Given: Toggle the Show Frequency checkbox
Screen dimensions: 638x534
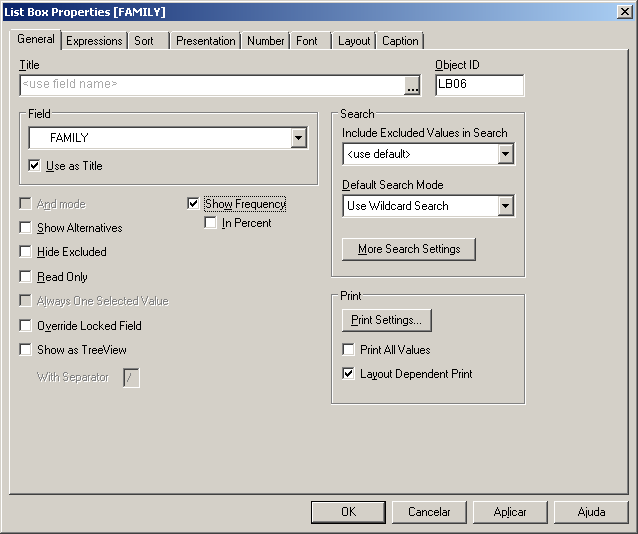Looking at the screenshot, I should click(x=194, y=204).
